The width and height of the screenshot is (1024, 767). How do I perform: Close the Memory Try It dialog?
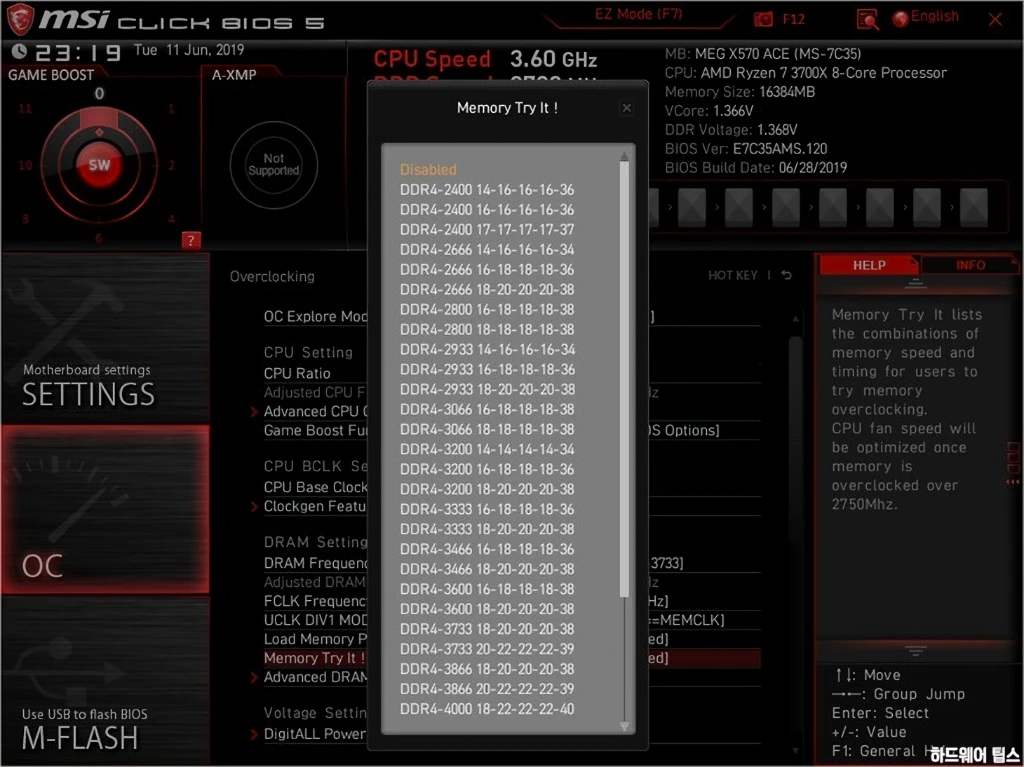626,108
